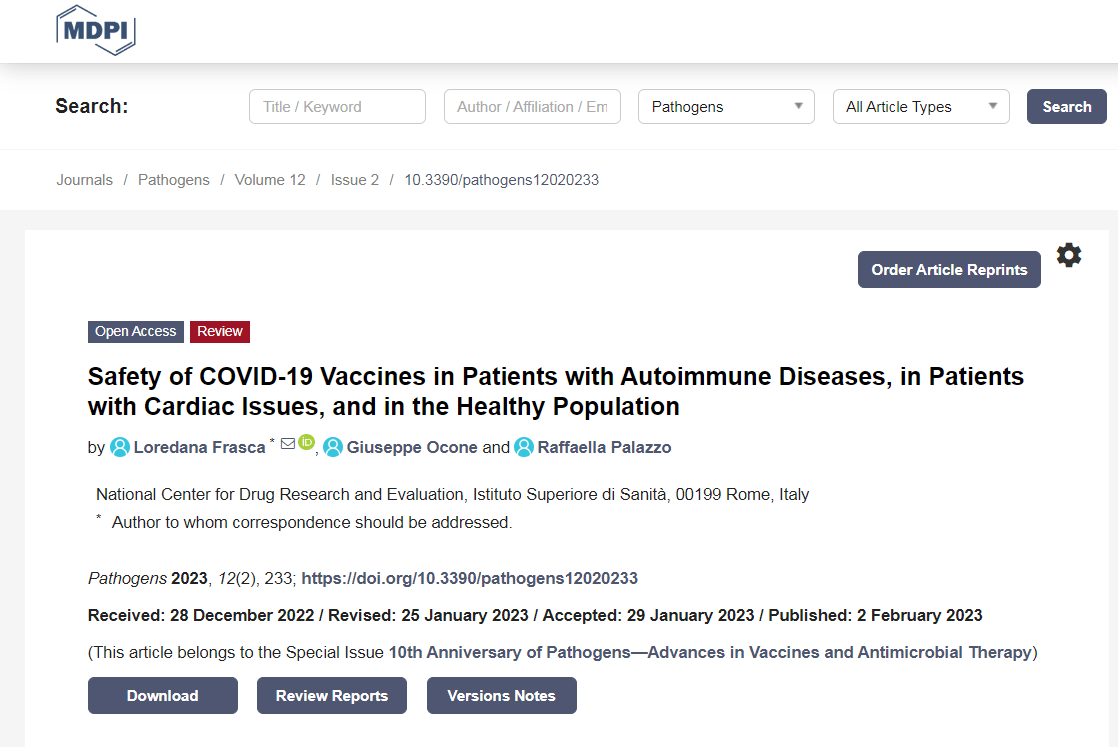Type in the Title / Keyword field
Image resolution: width=1118 pixels, height=747 pixels.
[337, 107]
